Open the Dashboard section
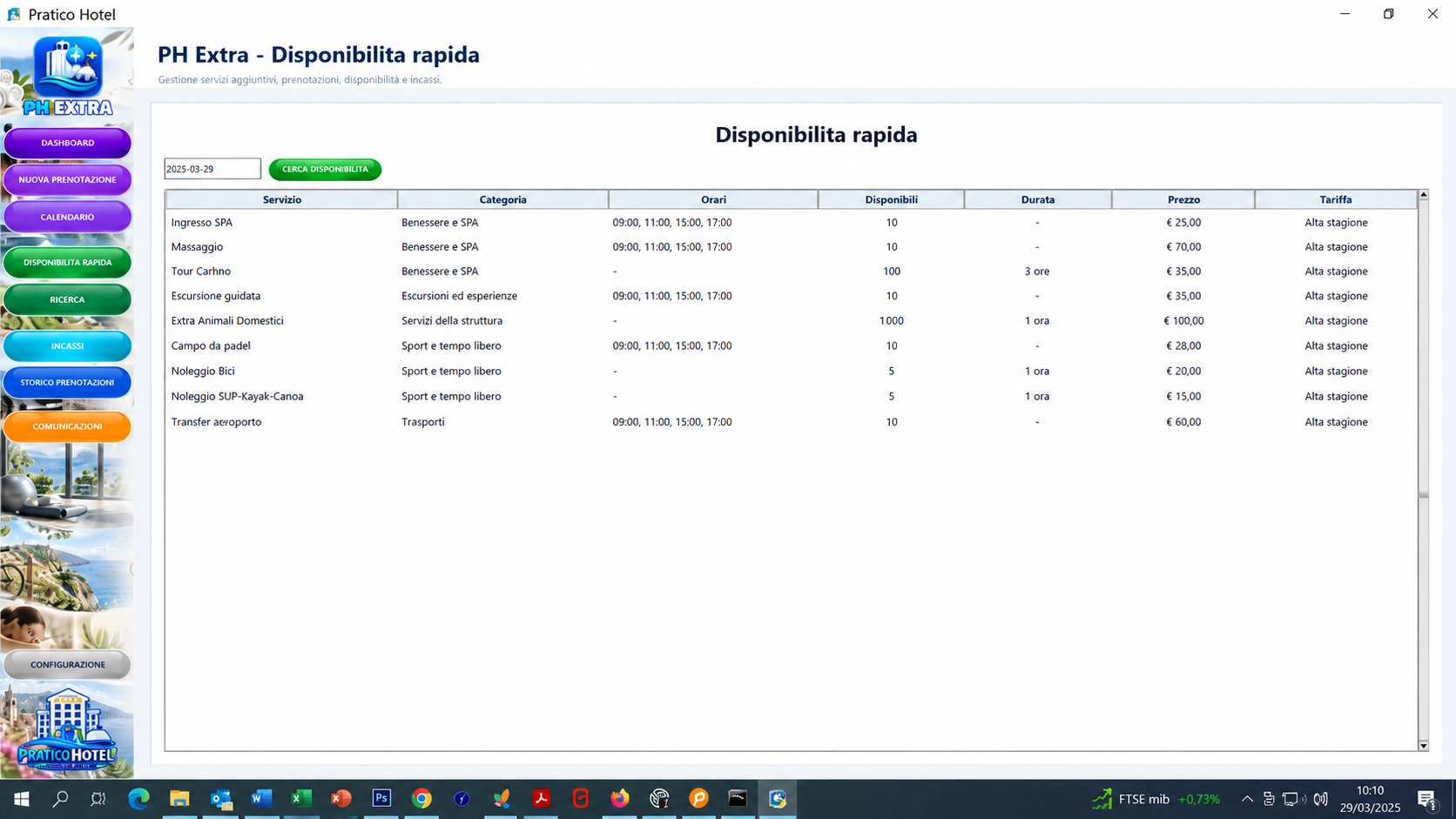This screenshot has width=1456, height=819. click(67, 143)
